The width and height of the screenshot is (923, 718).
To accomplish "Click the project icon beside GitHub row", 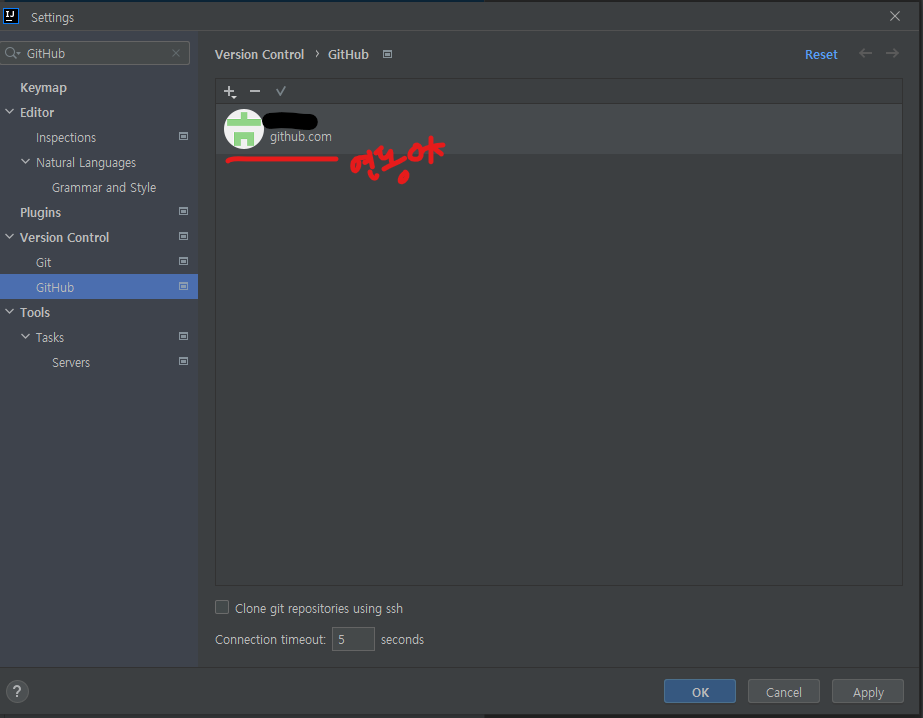I will point(184,287).
